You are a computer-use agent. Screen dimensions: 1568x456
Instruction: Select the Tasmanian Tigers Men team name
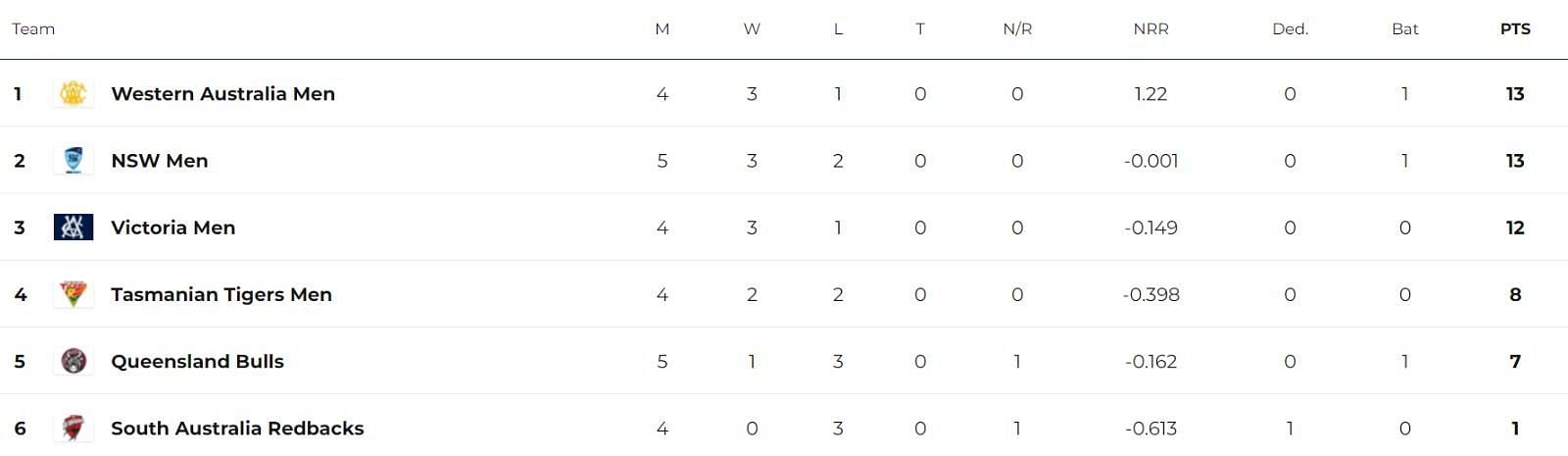coord(221,294)
